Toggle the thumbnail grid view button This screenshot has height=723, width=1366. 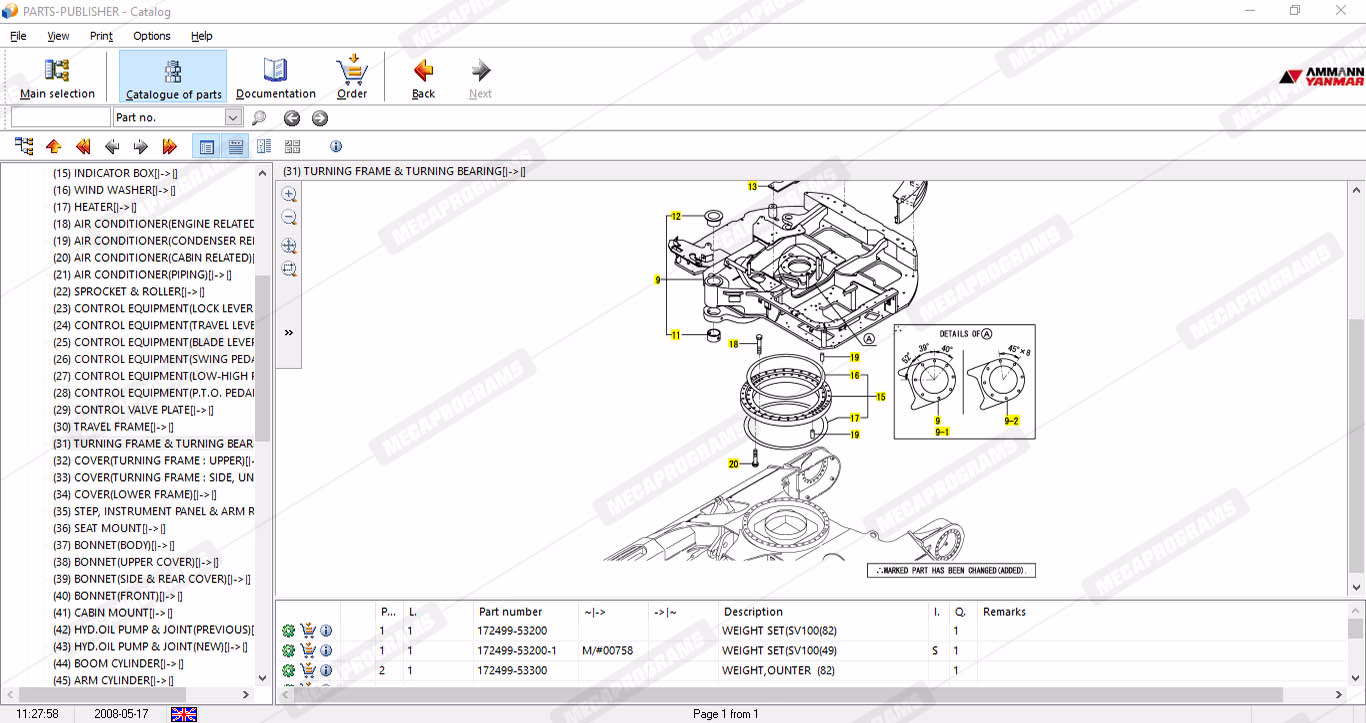[292, 147]
